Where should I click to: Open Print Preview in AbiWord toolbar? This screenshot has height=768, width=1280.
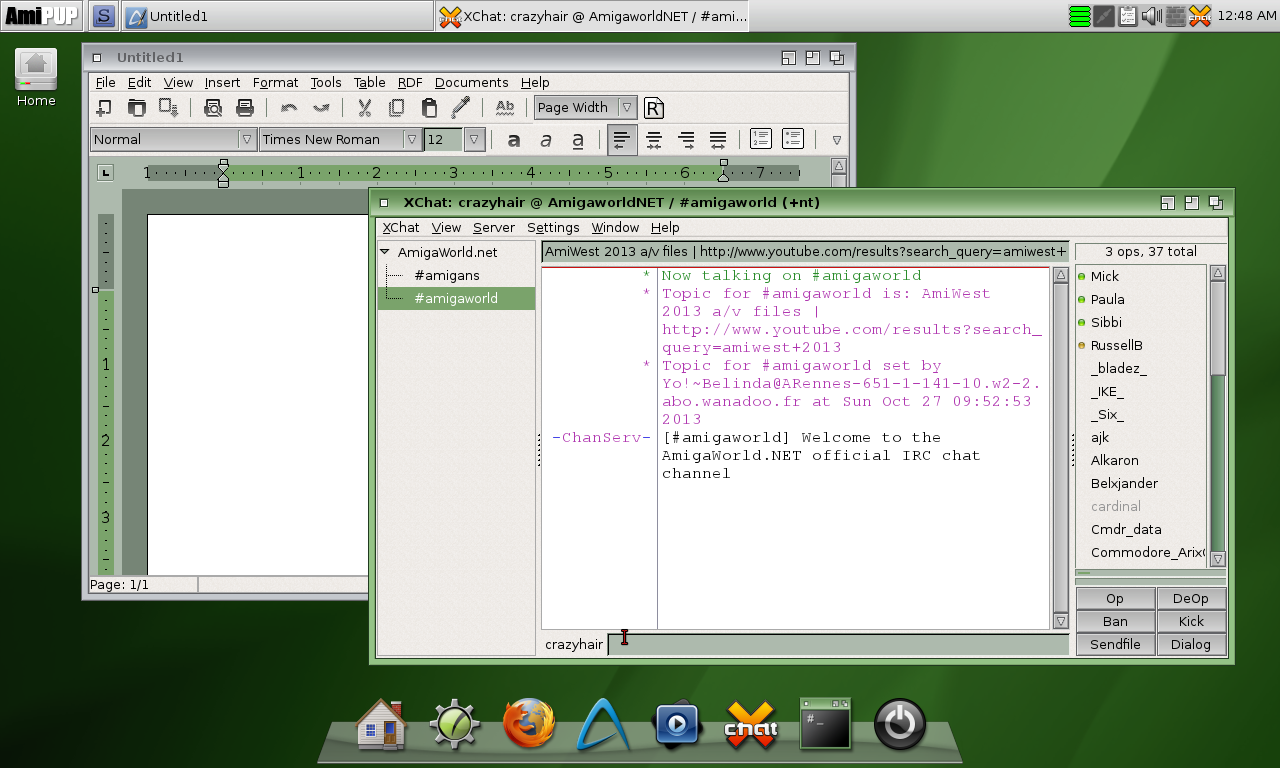click(x=212, y=108)
